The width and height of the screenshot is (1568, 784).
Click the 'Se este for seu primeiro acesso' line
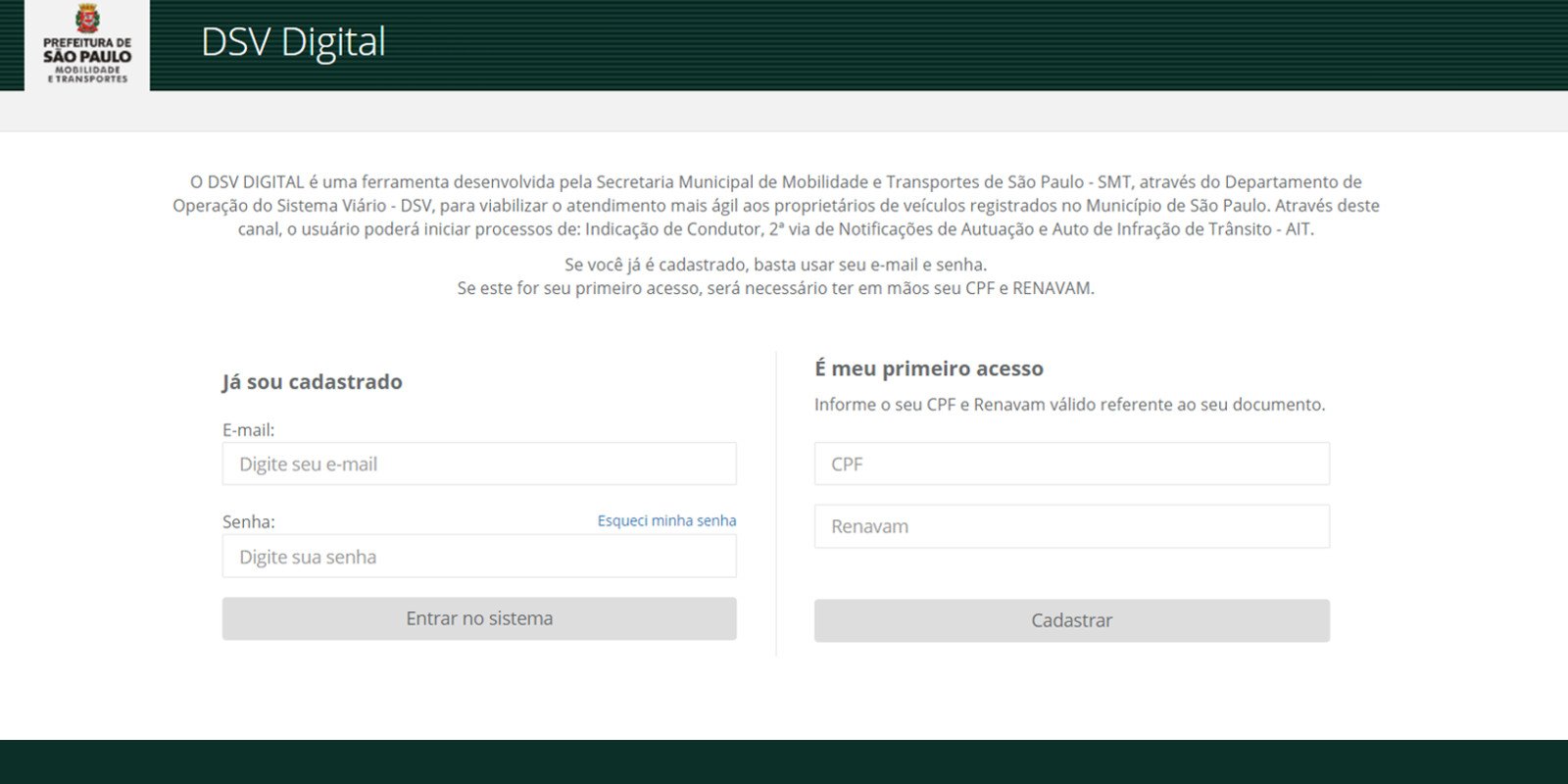(776, 288)
